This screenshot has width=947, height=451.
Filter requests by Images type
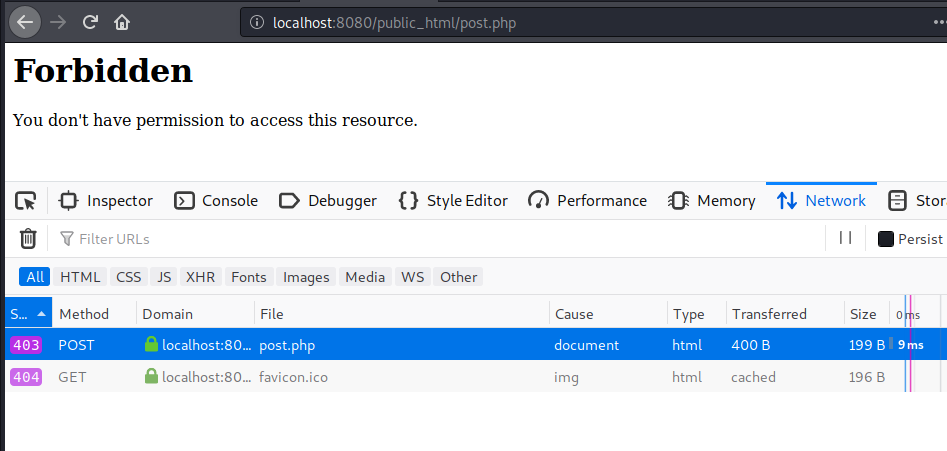coord(306,277)
